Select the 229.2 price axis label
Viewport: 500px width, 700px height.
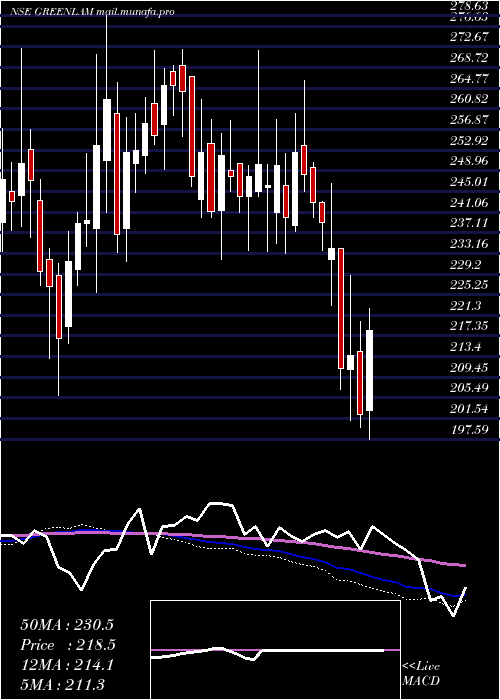(x=467, y=264)
